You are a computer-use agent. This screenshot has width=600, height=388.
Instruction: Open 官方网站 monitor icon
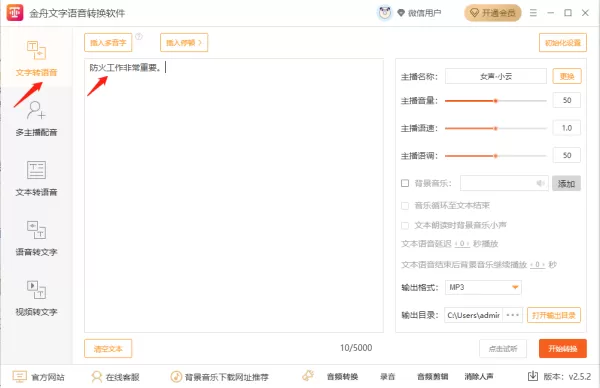click(x=20, y=377)
